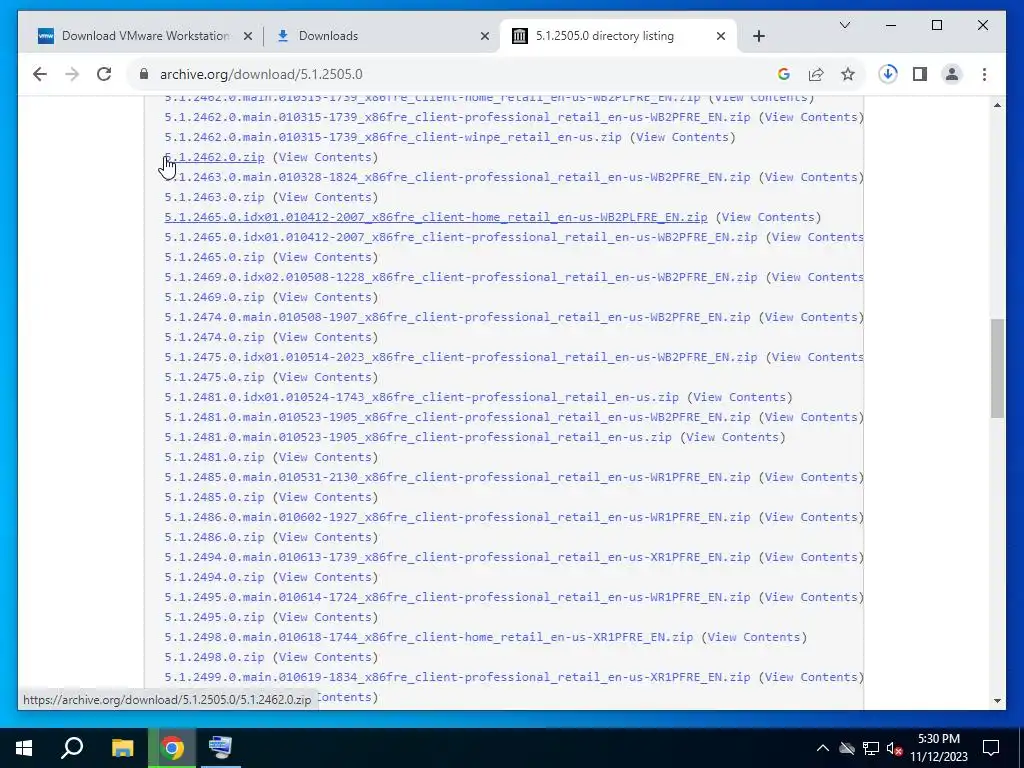Viewport: 1024px width, 768px height.
Task: Open the notification center icon
Action: point(991,748)
